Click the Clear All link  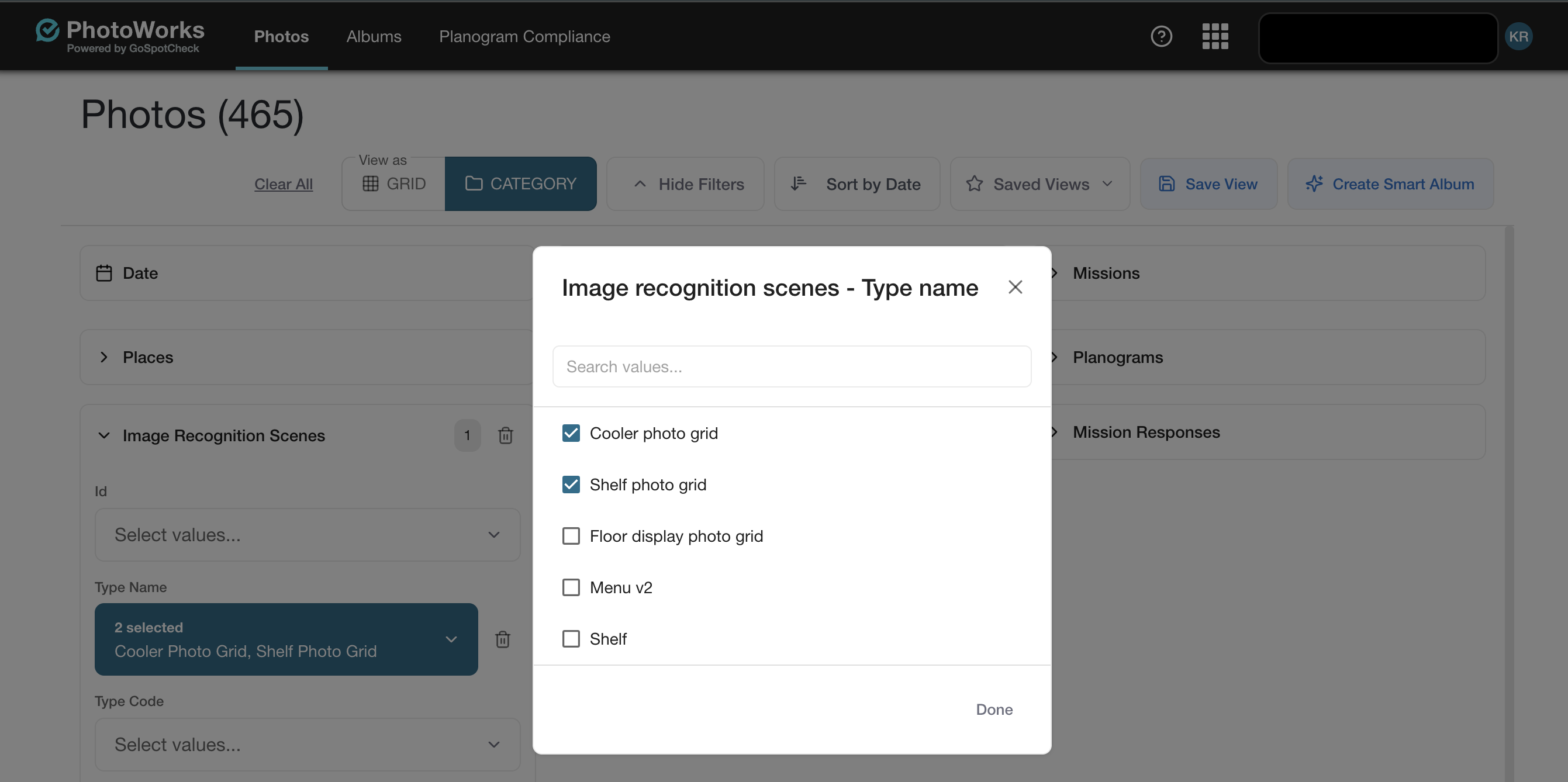(x=283, y=184)
